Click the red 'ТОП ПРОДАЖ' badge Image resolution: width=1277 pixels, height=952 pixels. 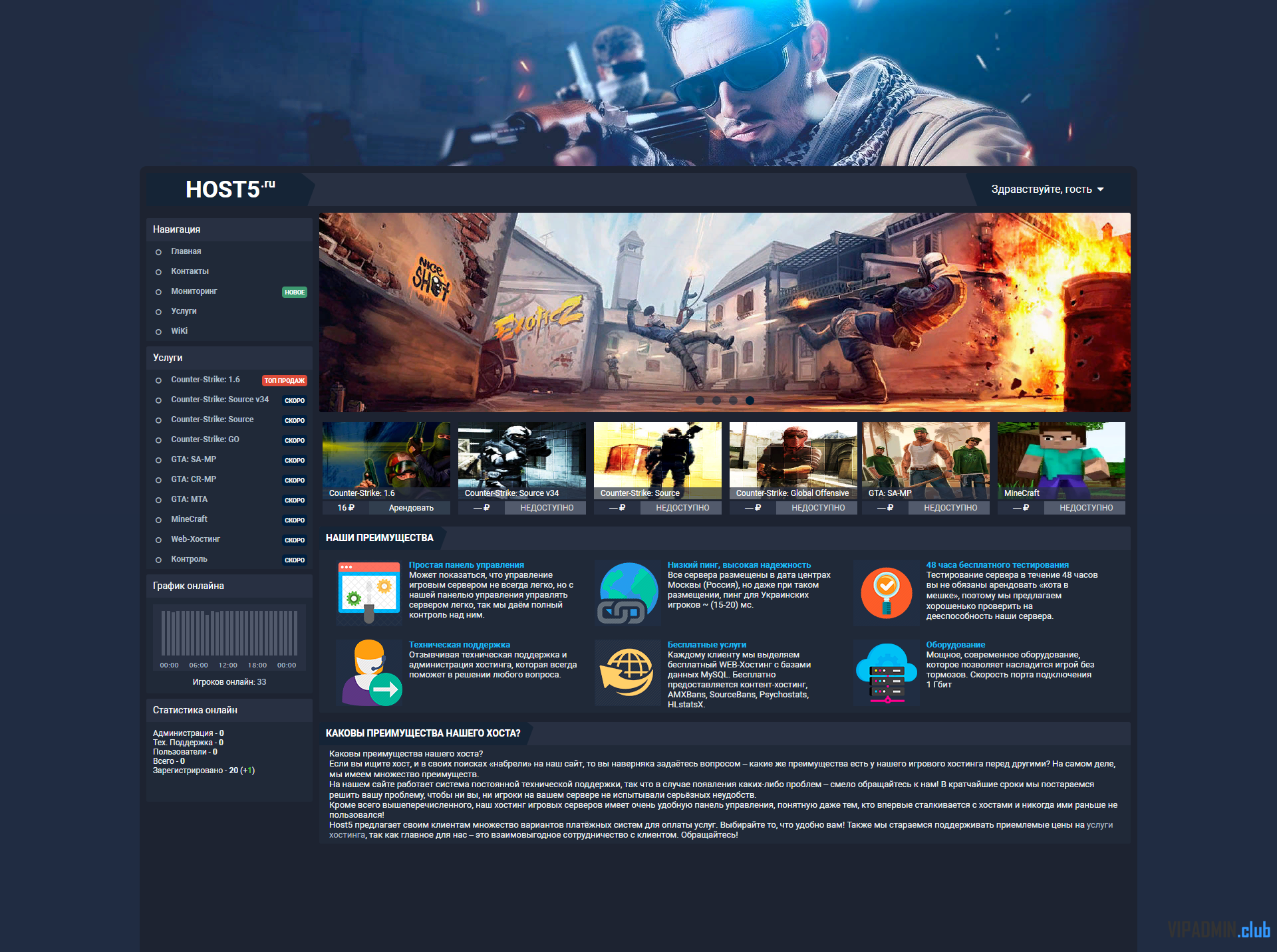284,380
